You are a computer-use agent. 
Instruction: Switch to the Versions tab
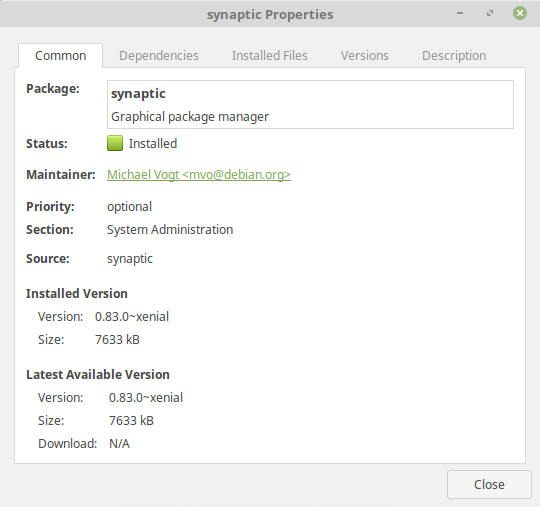coord(365,55)
